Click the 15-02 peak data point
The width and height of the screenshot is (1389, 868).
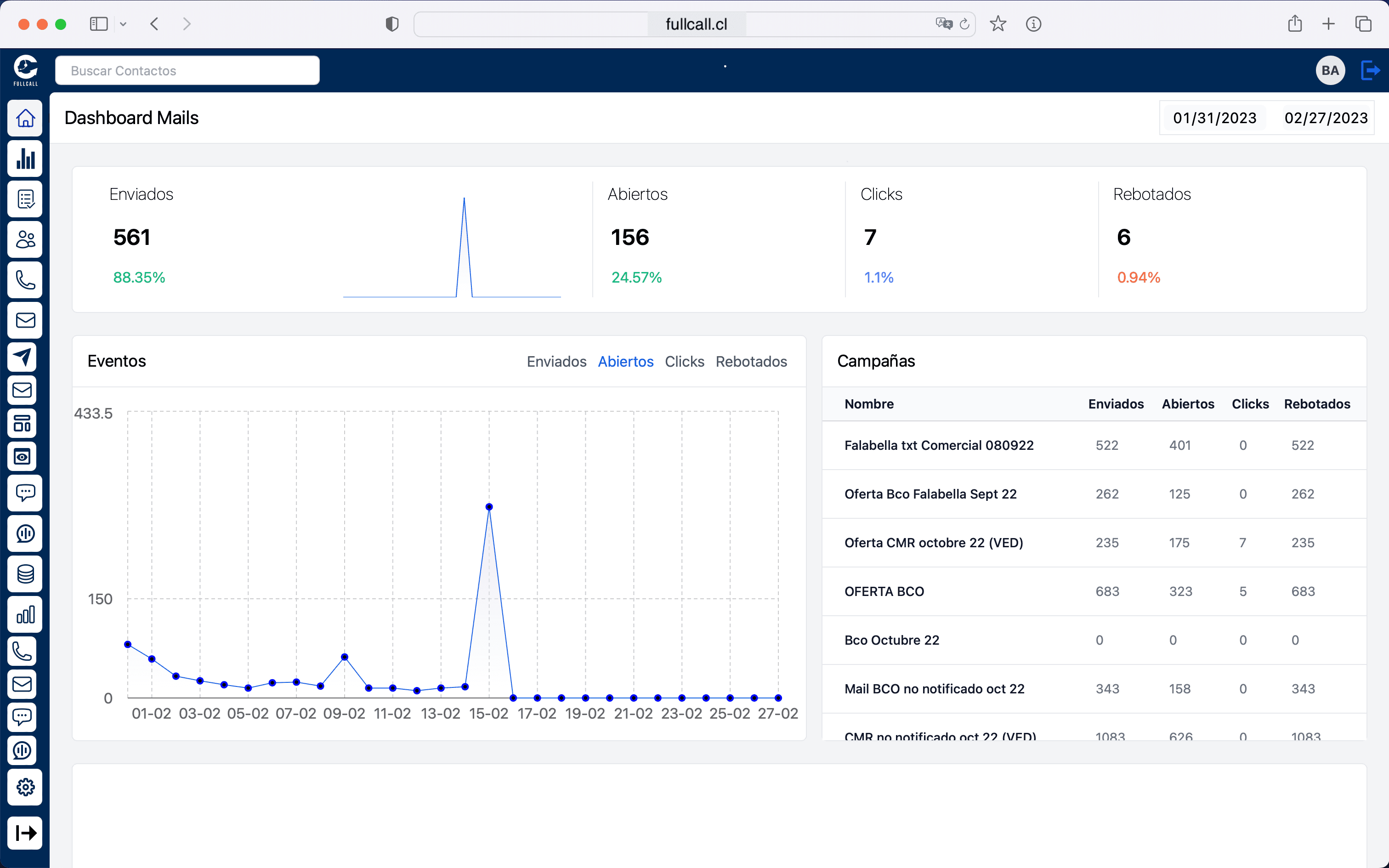click(489, 507)
